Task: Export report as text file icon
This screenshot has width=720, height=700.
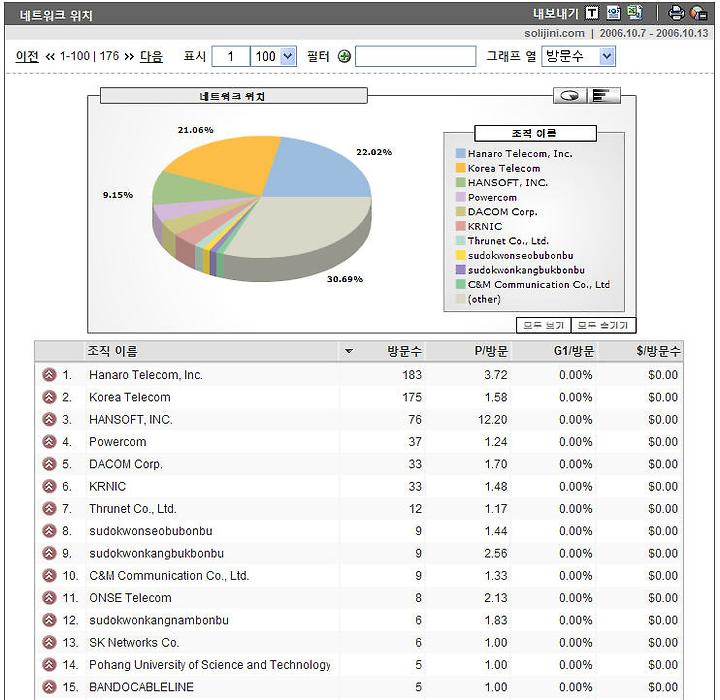Action: click(x=592, y=13)
